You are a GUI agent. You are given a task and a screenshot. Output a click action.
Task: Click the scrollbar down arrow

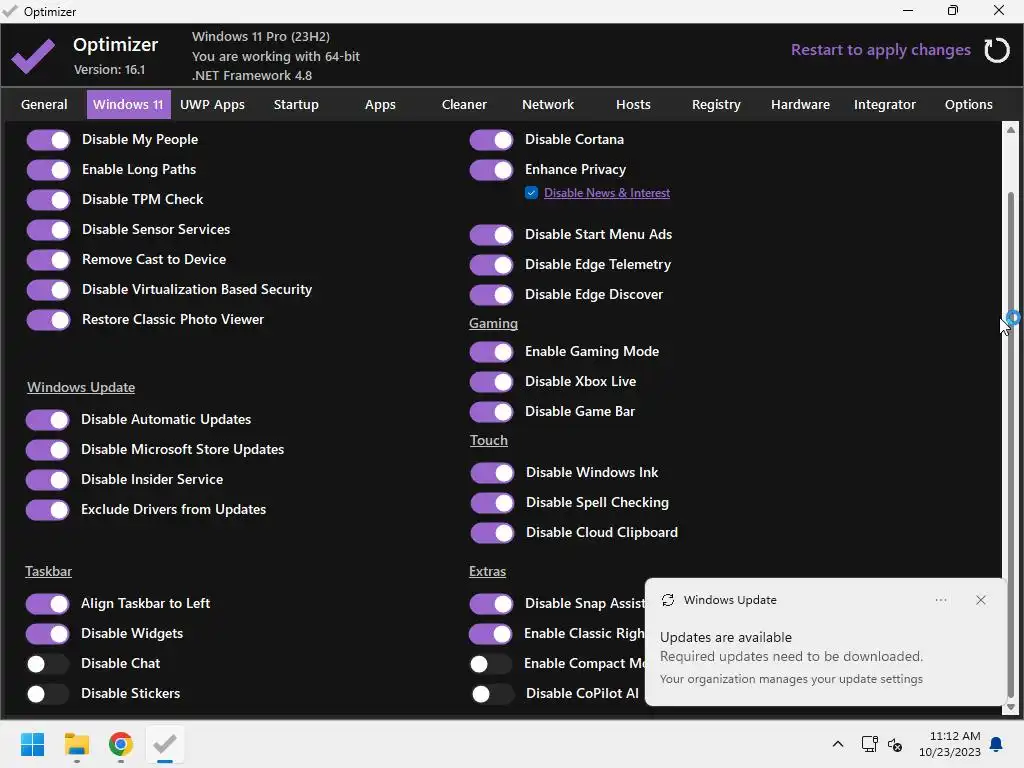1010,707
